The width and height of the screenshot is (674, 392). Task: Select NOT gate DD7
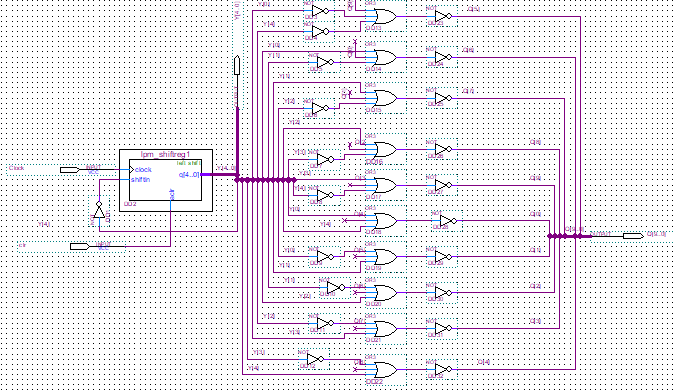coord(325,159)
